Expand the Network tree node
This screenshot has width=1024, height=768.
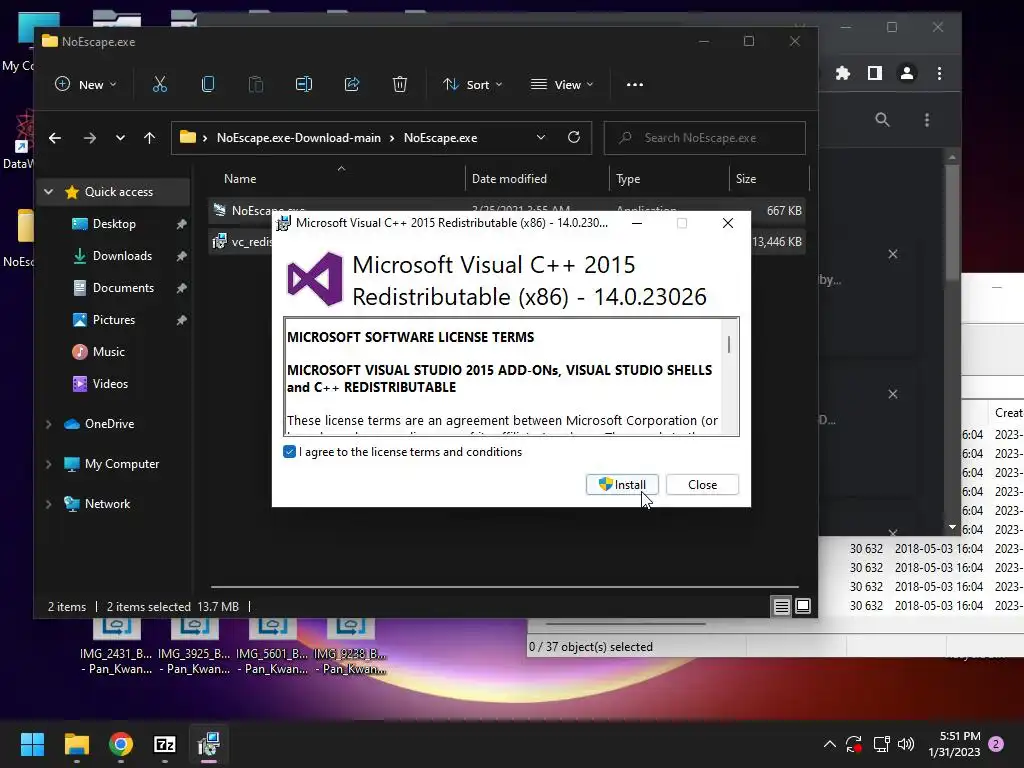pyautogui.click(x=48, y=504)
